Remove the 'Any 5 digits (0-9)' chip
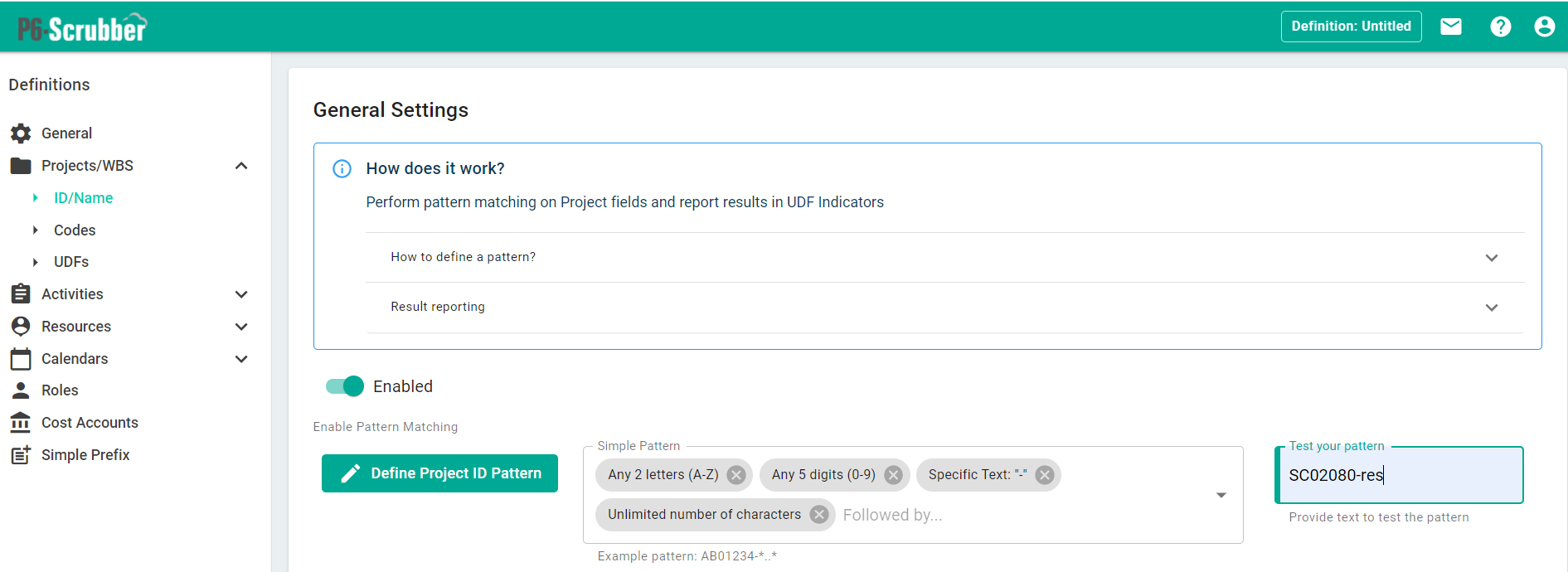Image resolution: width=1568 pixels, height=572 pixels. pos(893,475)
